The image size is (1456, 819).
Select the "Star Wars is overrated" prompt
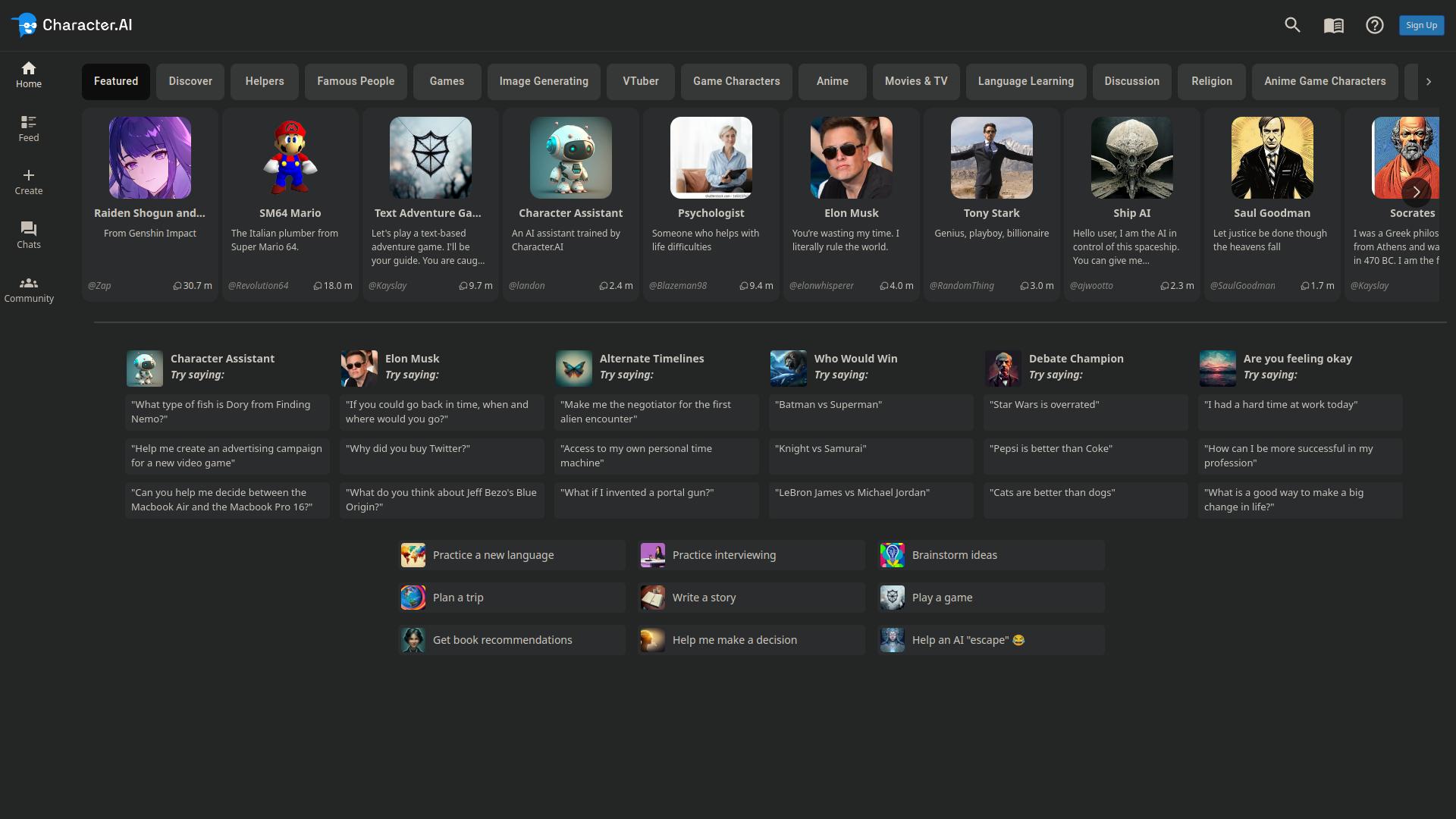coord(1086,412)
